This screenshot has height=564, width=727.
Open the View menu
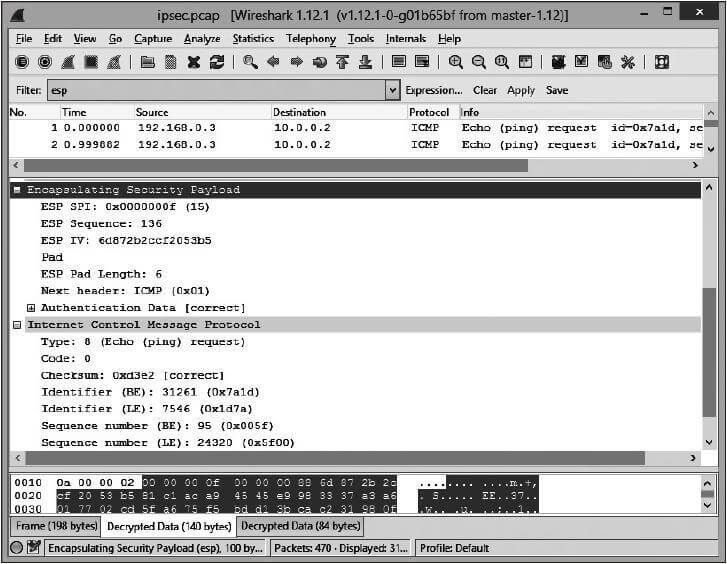(x=85, y=38)
